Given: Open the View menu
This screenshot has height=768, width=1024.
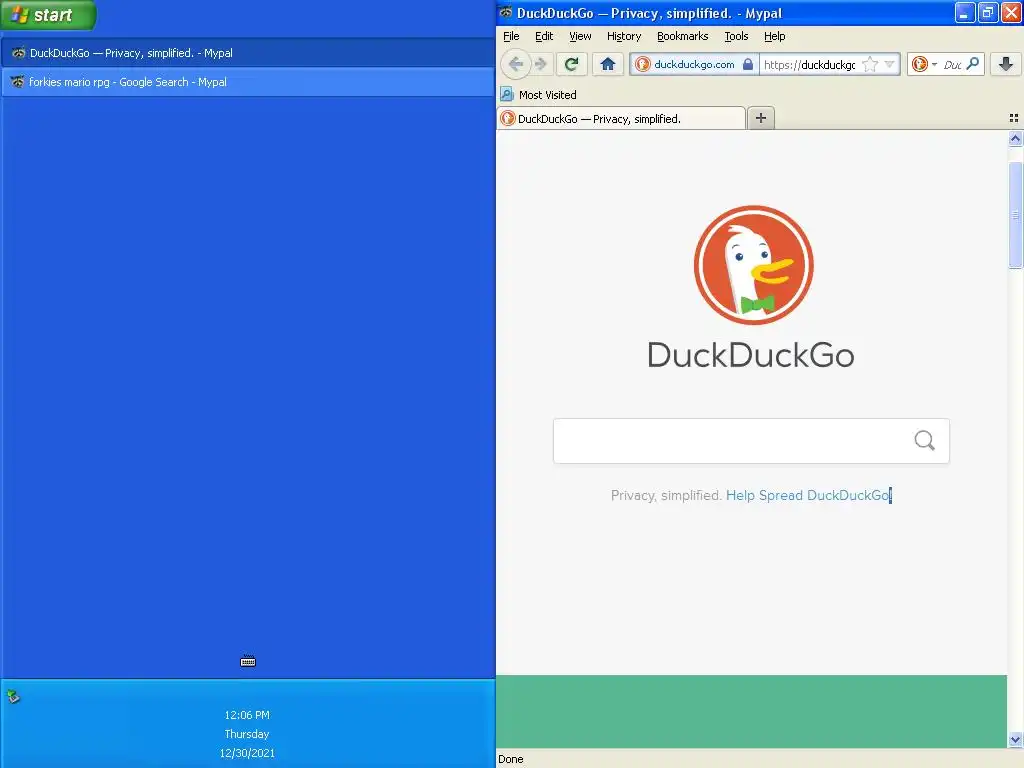Looking at the screenshot, I should tap(580, 37).
